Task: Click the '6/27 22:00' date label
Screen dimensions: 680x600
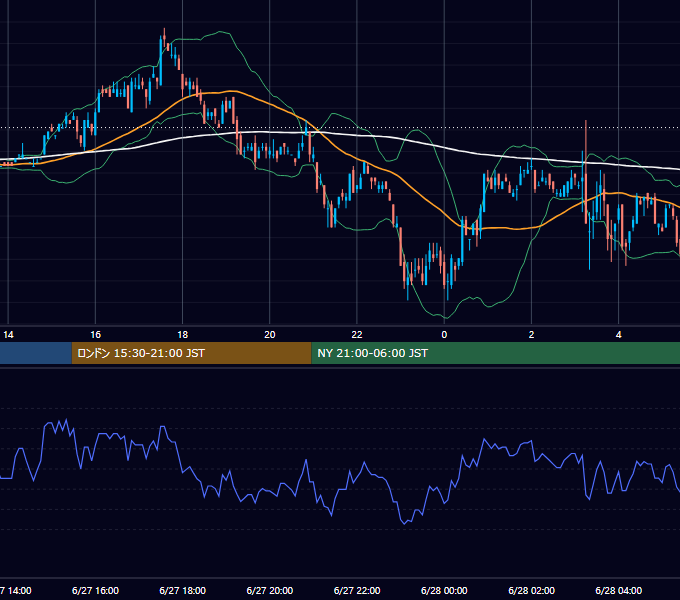Action: click(x=357, y=590)
